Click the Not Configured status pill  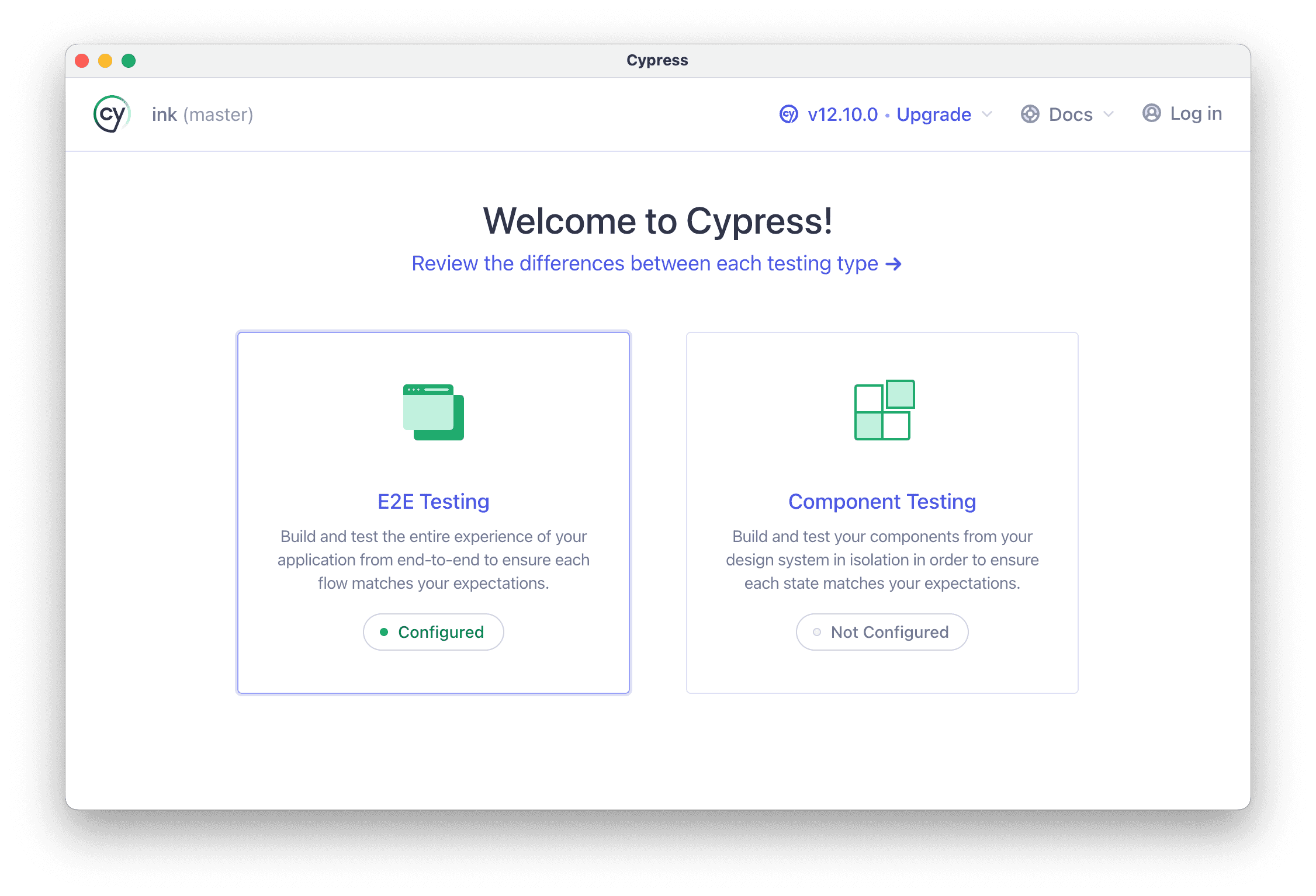point(882,632)
